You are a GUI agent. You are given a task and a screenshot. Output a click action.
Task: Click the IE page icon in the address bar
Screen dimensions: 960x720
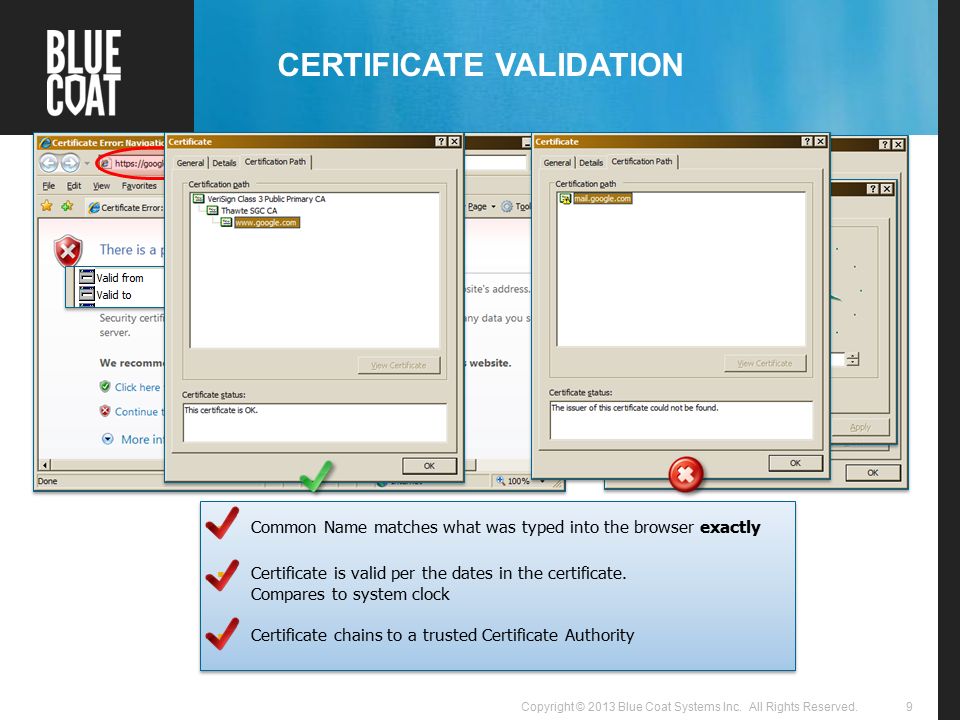[105, 163]
